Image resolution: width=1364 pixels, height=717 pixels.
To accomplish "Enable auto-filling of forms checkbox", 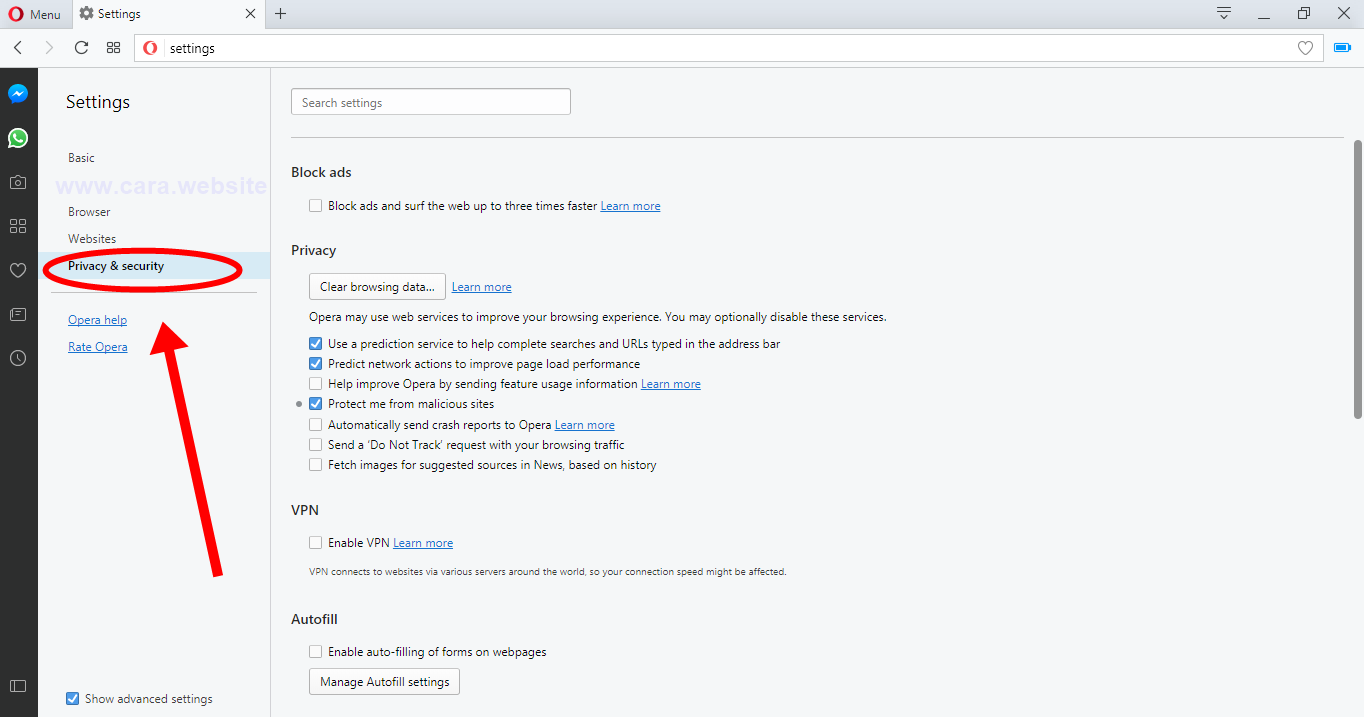I will tap(316, 652).
